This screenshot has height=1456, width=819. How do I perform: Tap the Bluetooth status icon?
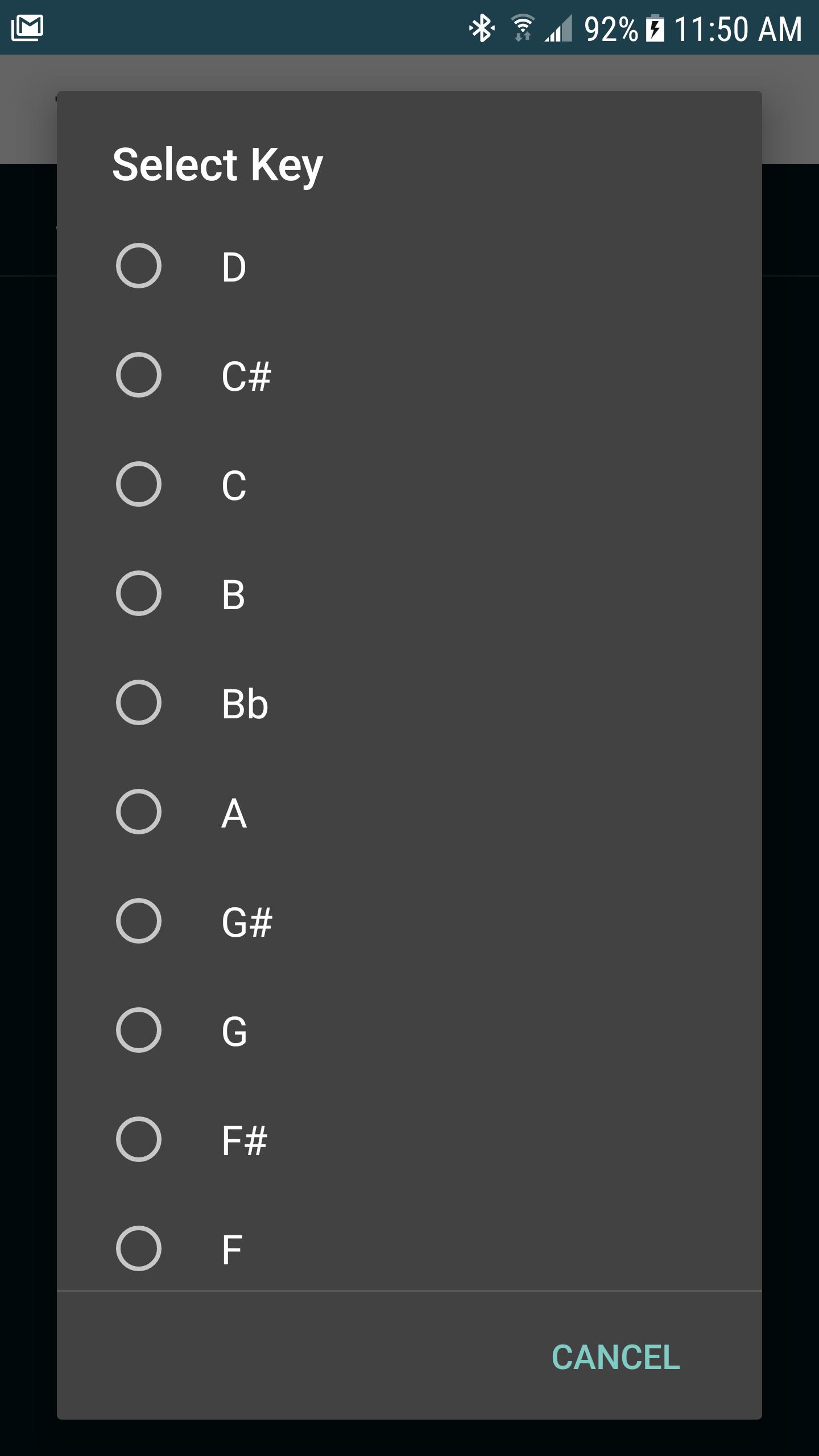[481, 28]
